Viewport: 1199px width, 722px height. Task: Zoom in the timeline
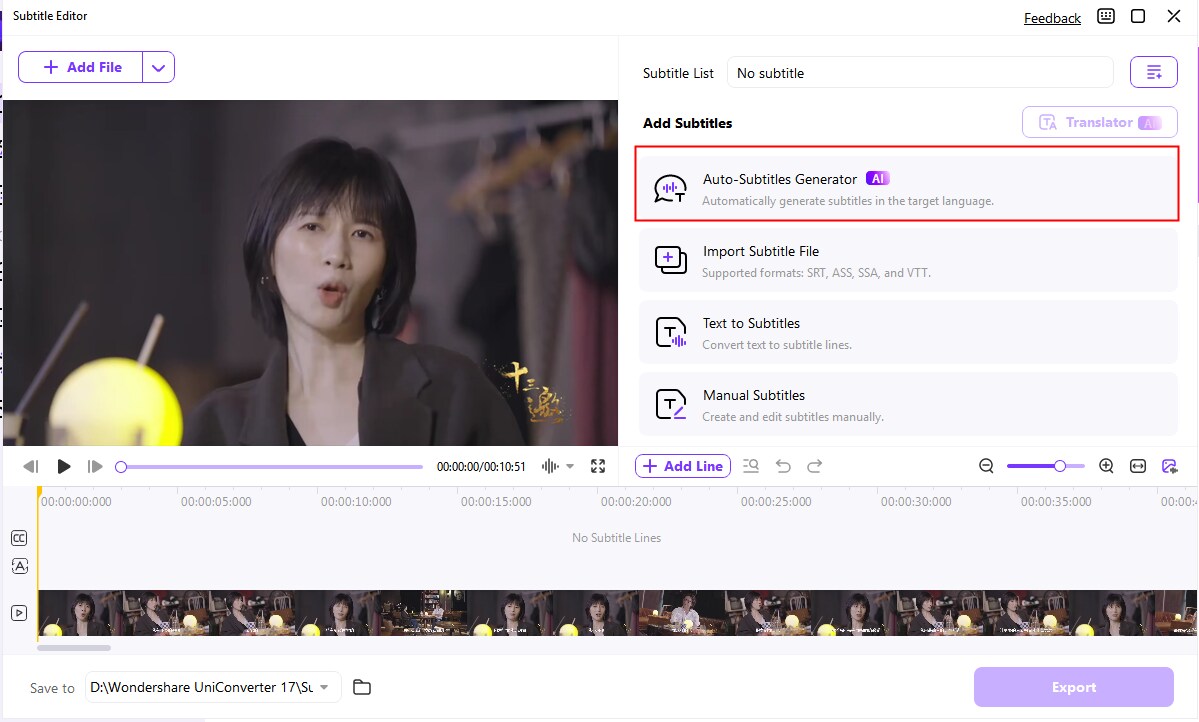pyautogui.click(x=1106, y=466)
